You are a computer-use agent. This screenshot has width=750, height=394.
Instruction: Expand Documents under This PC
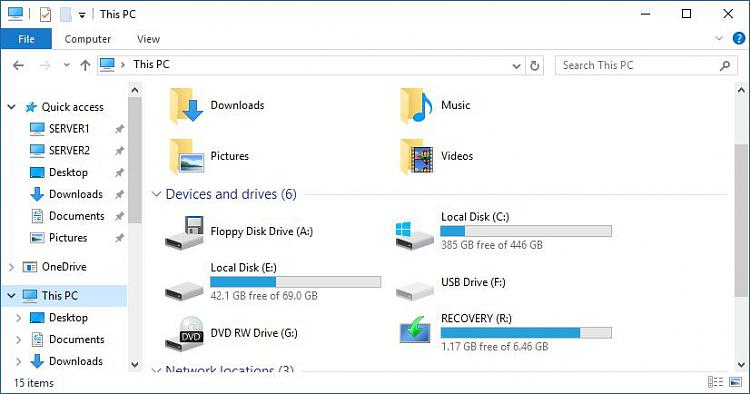click(19, 339)
